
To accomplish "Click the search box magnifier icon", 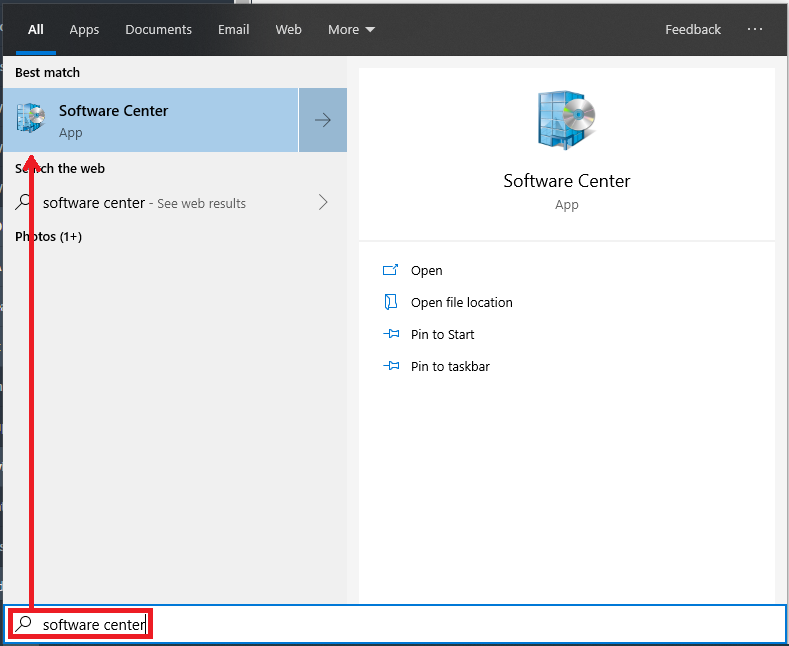I will (x=23, y=624).
